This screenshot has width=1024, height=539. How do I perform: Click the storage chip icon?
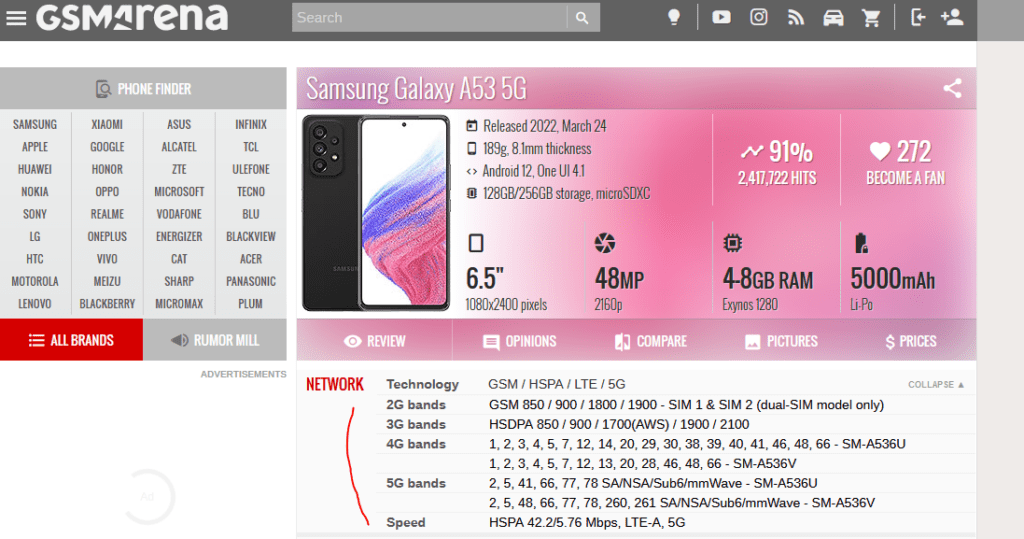coord(472,193)
